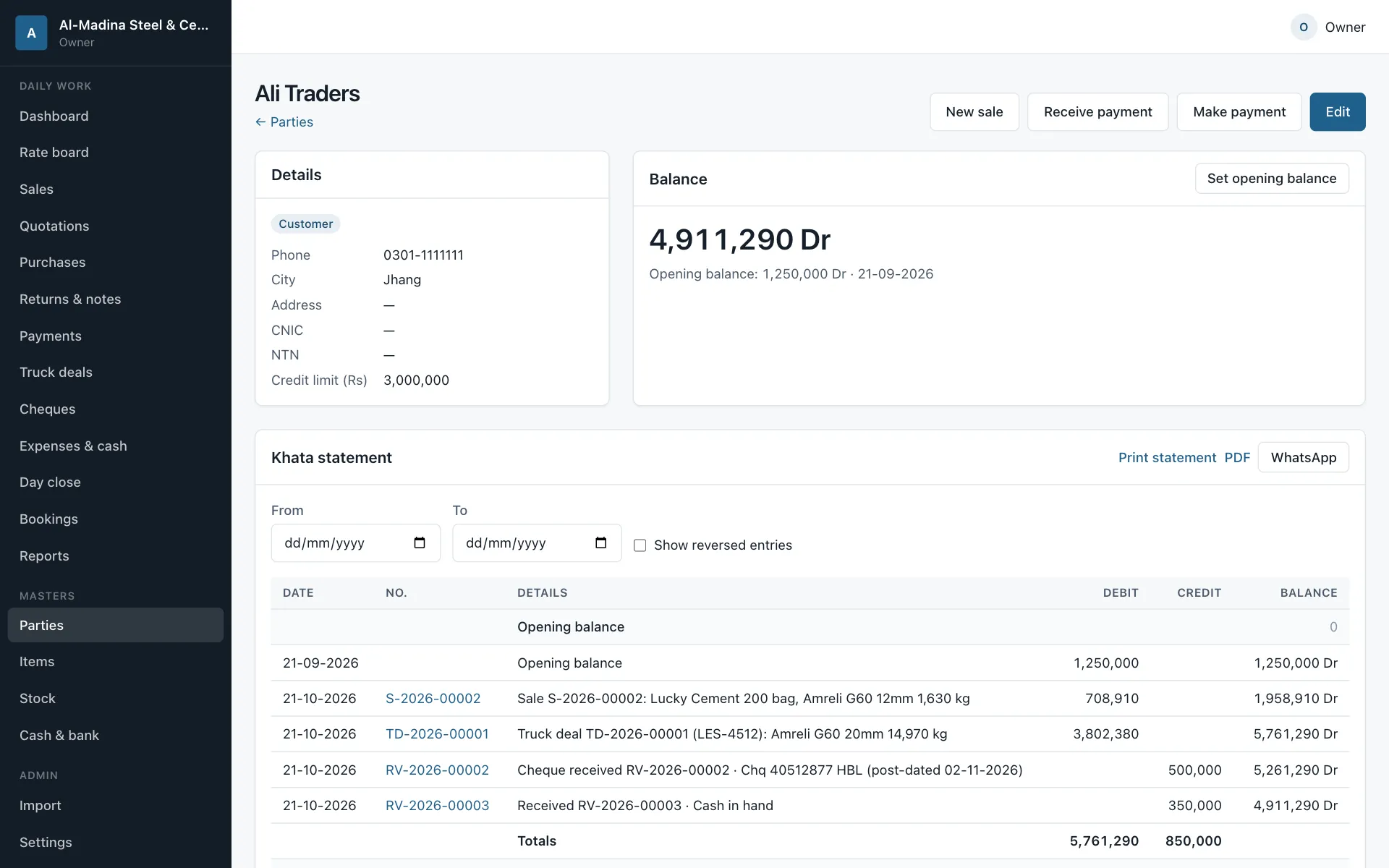
Task: Click Set opening balance button
Action: pos(1272,179)
